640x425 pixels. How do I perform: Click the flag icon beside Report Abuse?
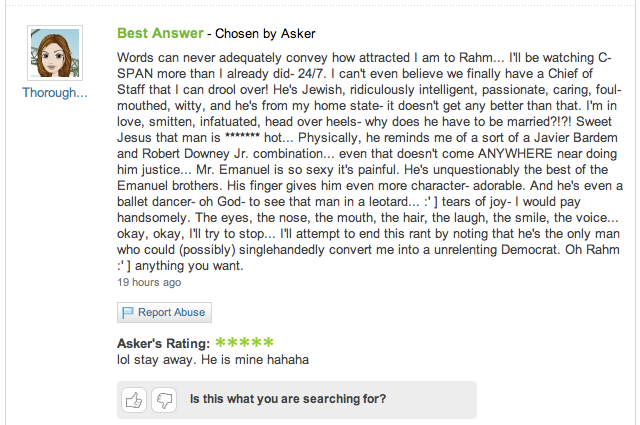pos(128,313)
